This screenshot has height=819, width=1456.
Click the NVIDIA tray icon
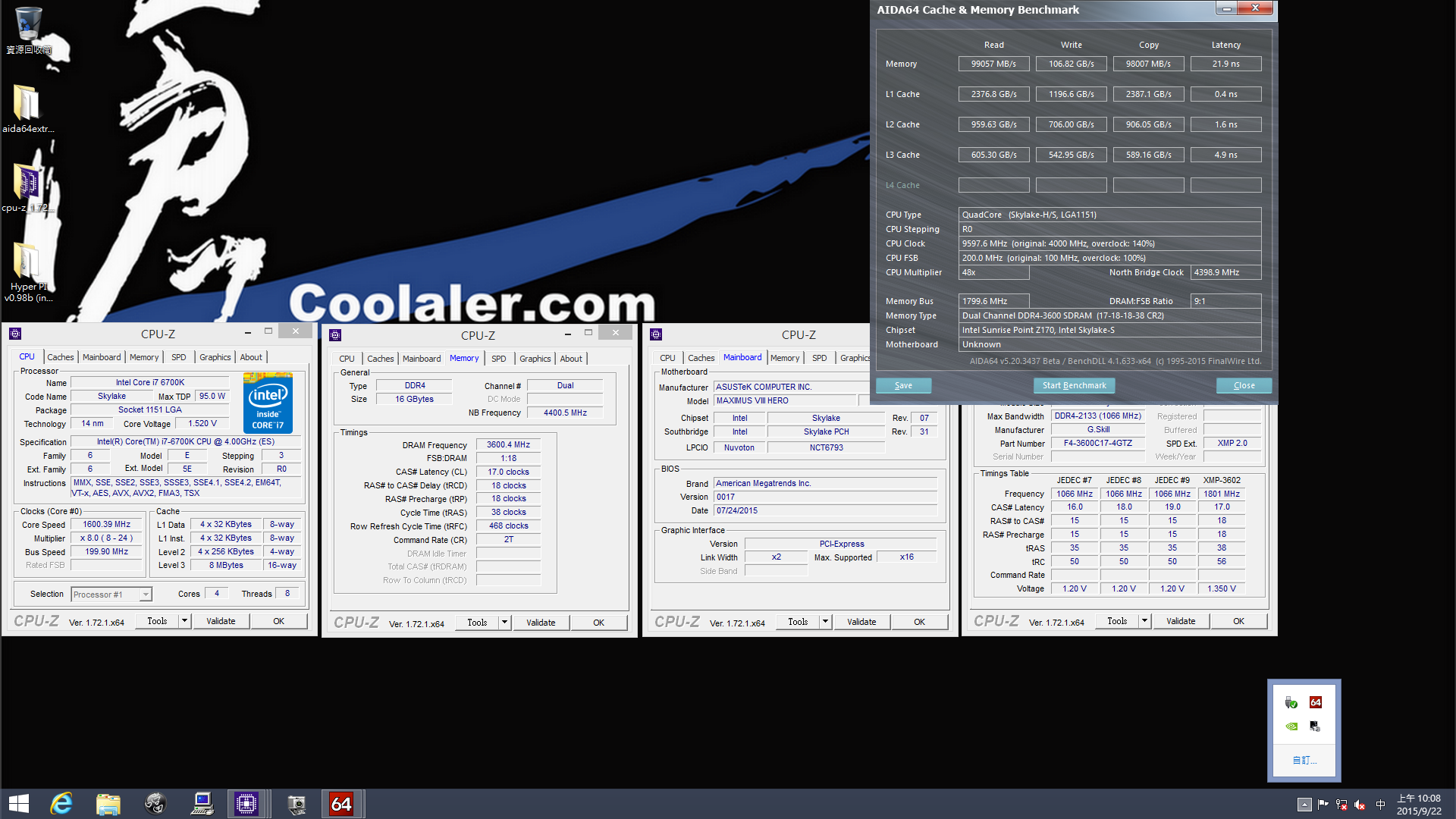pos(1291,726)
